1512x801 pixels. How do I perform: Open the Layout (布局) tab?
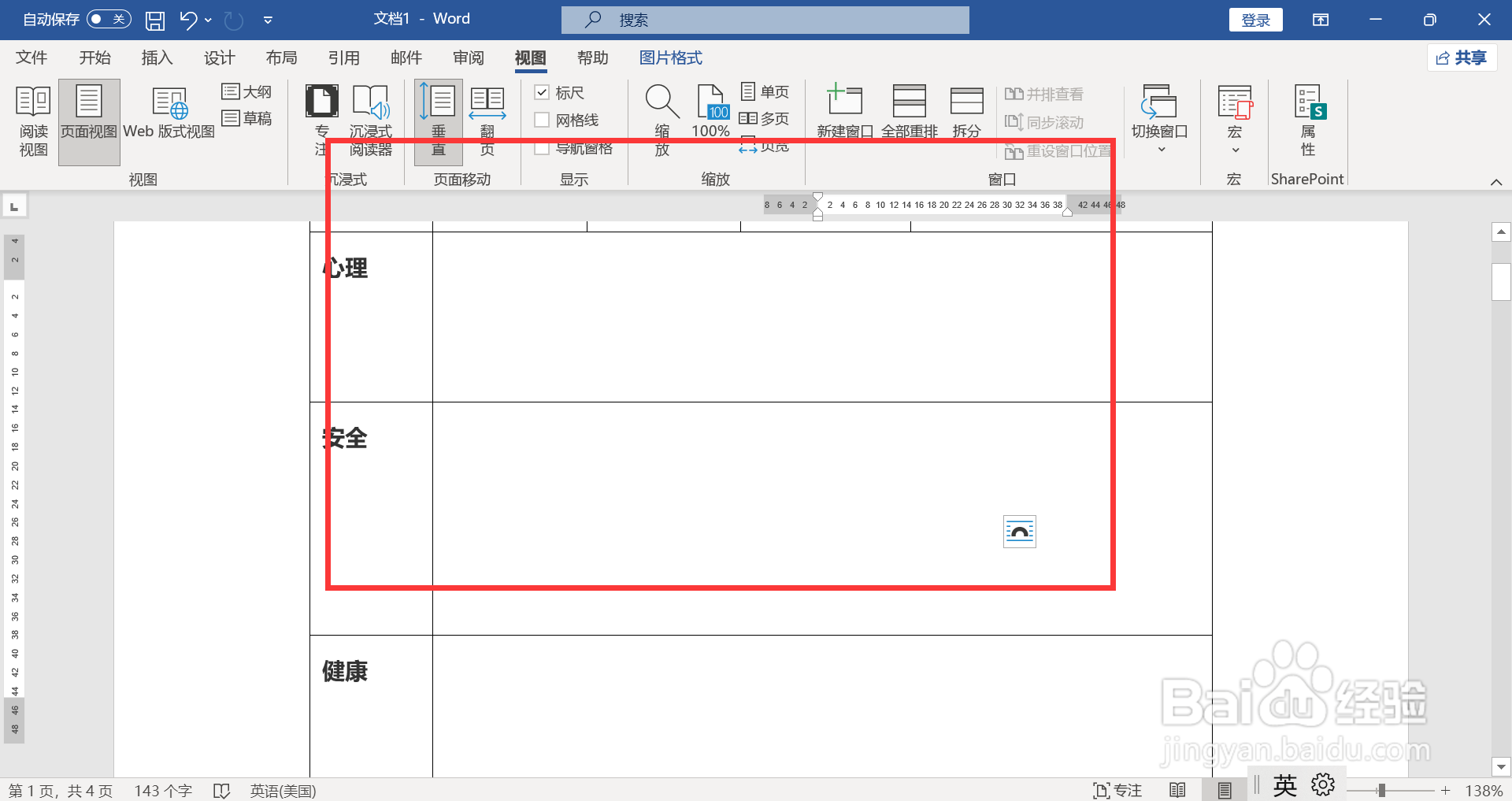click(x=281, y=57)
